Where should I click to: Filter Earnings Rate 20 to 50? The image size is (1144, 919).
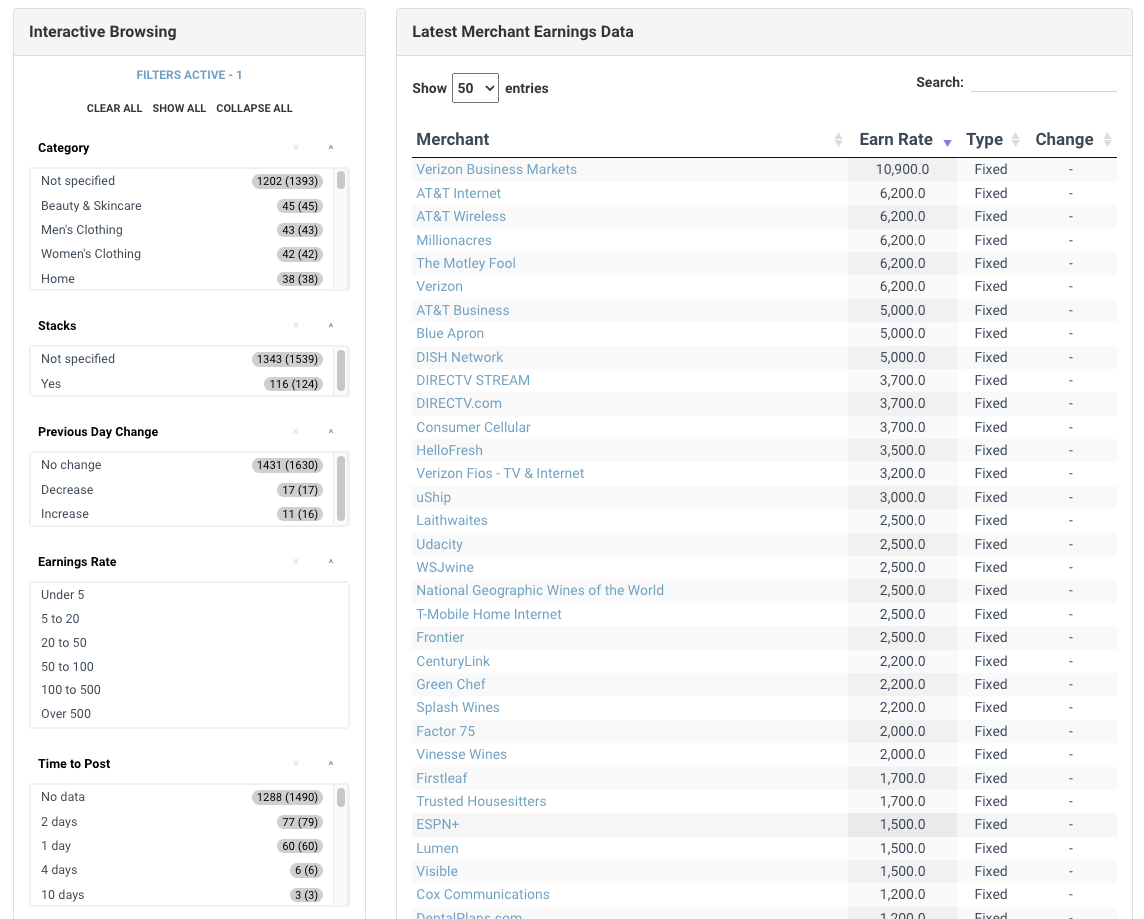[x=189, y=643]
